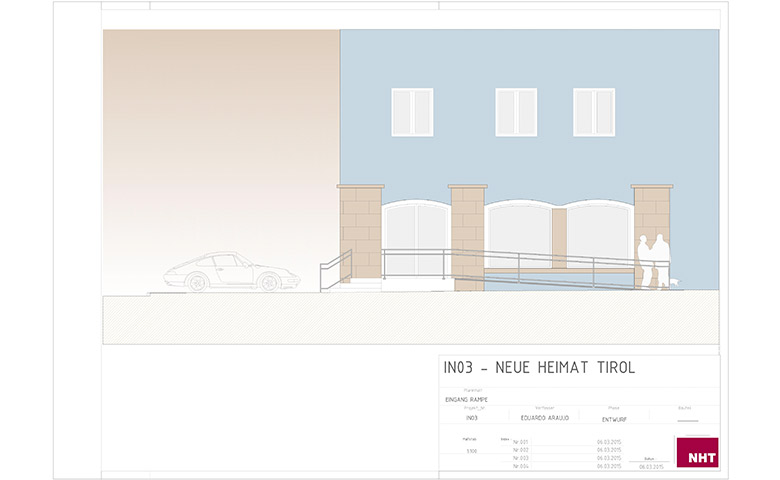Click the red NHT logo

pos(697,453)
